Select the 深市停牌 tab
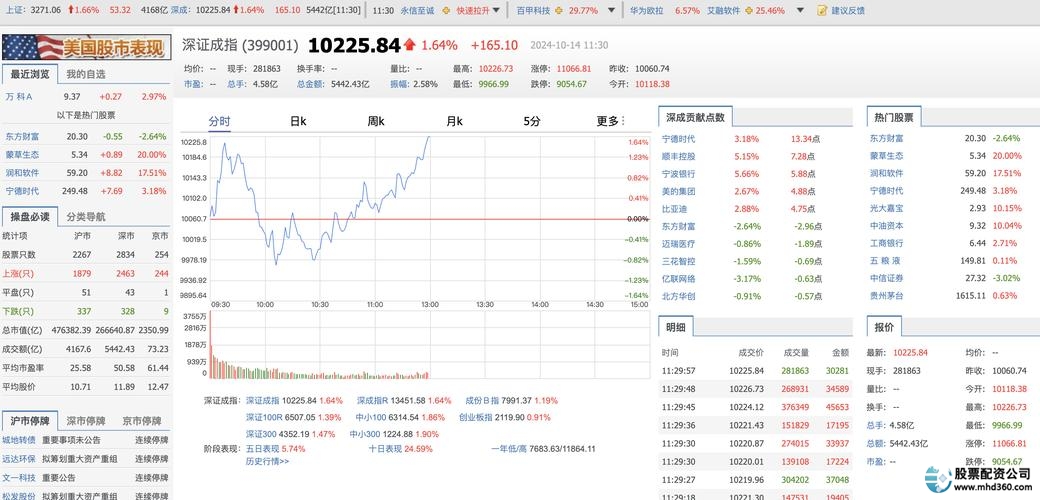 pyautogui.click(x=86, y=420)
